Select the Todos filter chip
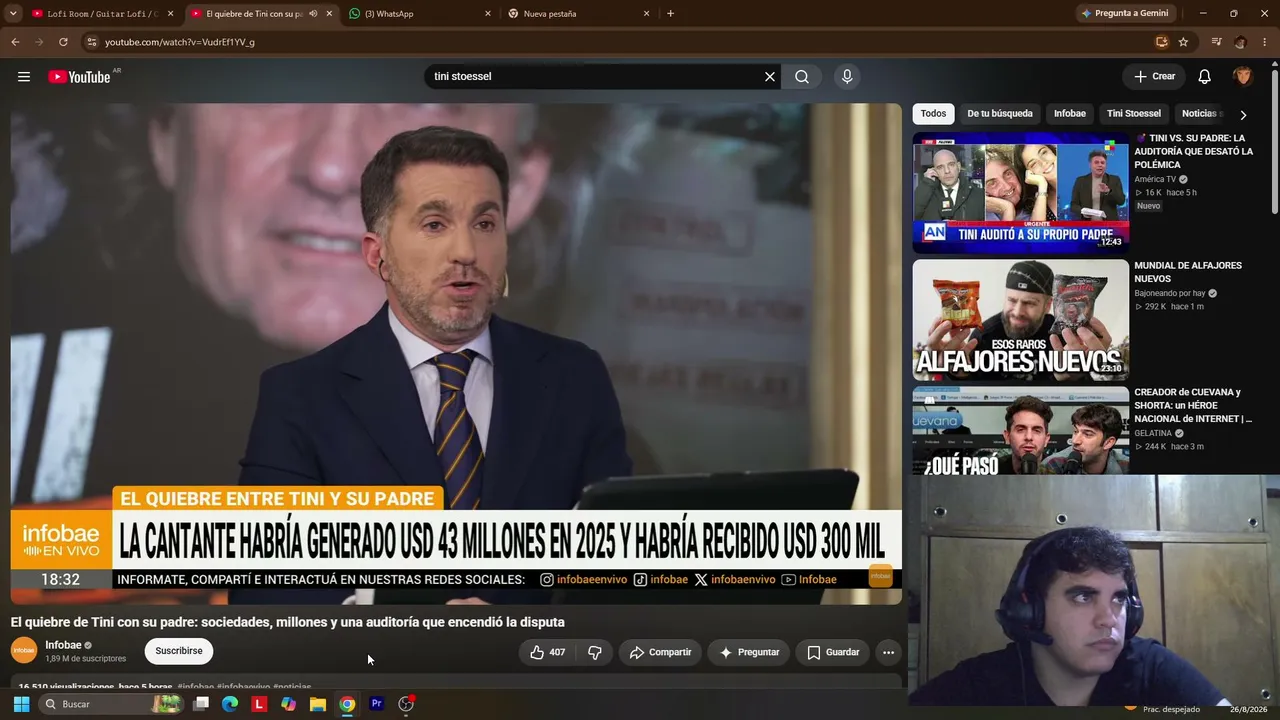This screenshot has height=720, width=1280. (x=933, y=114)
